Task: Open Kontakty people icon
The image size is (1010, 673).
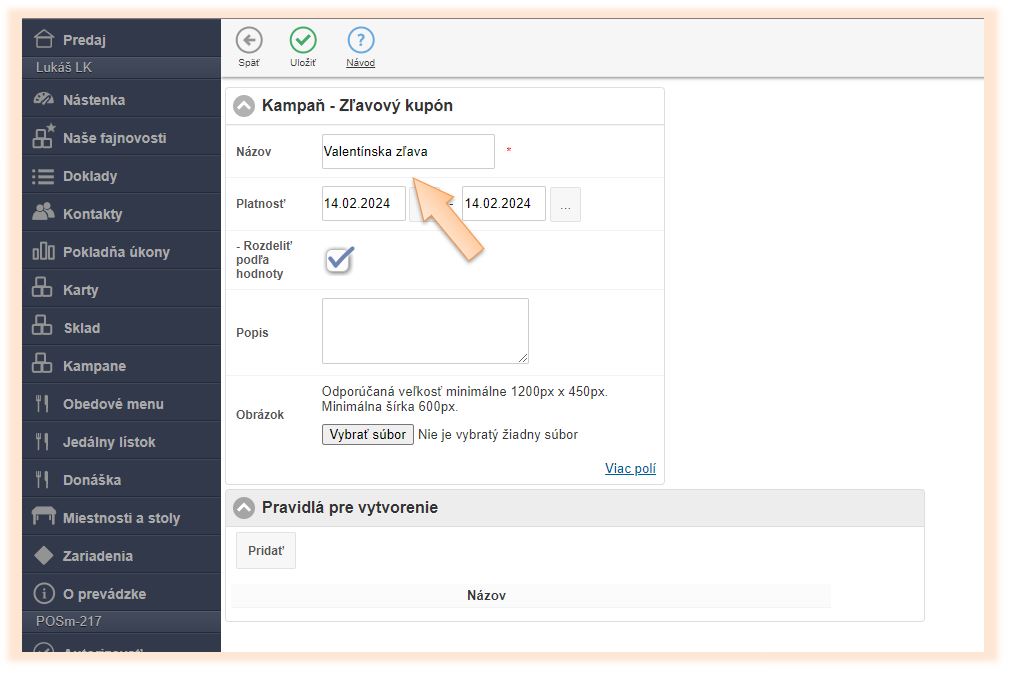Action: point(43,213)
